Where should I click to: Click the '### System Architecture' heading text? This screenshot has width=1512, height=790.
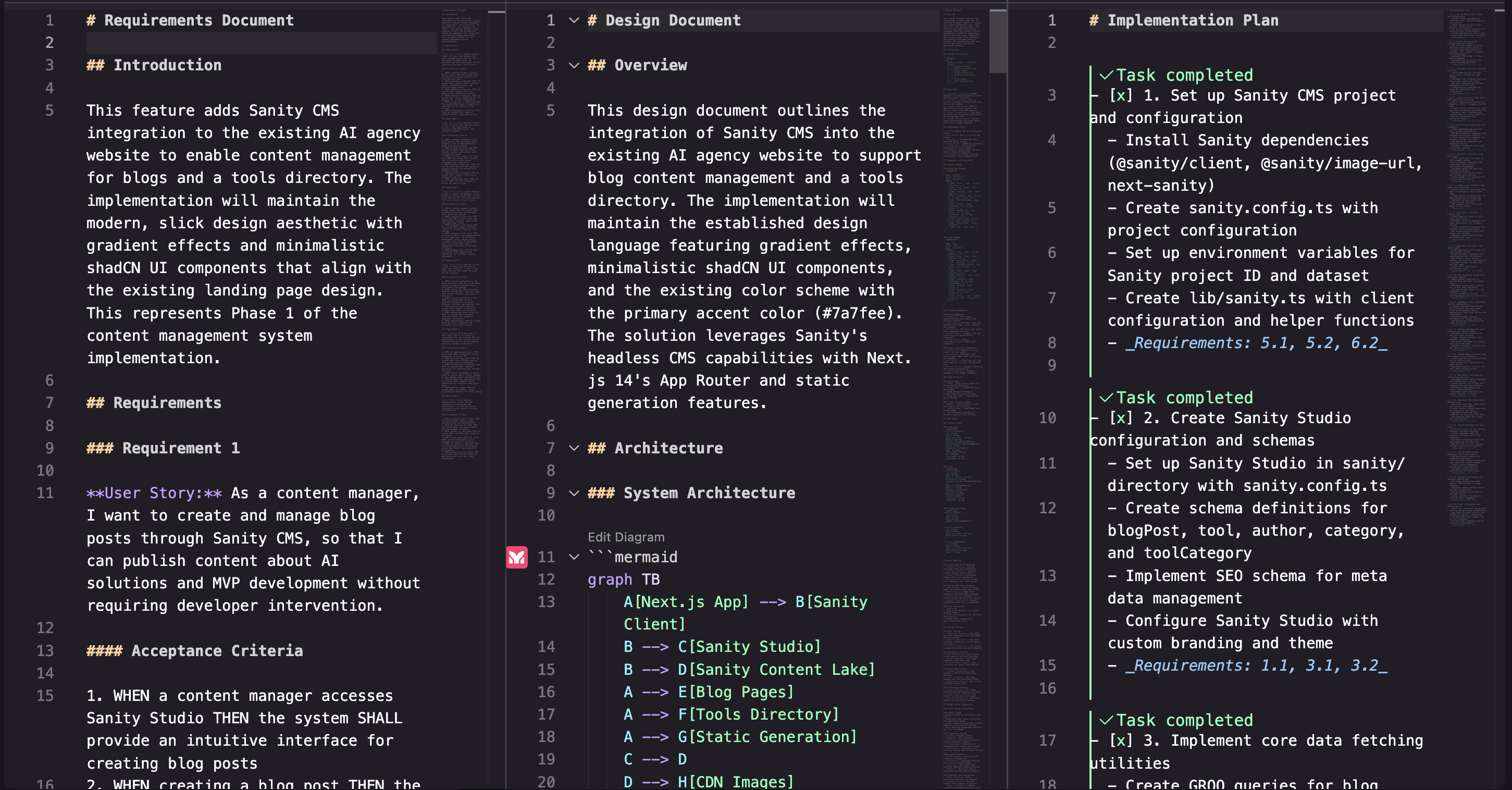click(691, 493)
